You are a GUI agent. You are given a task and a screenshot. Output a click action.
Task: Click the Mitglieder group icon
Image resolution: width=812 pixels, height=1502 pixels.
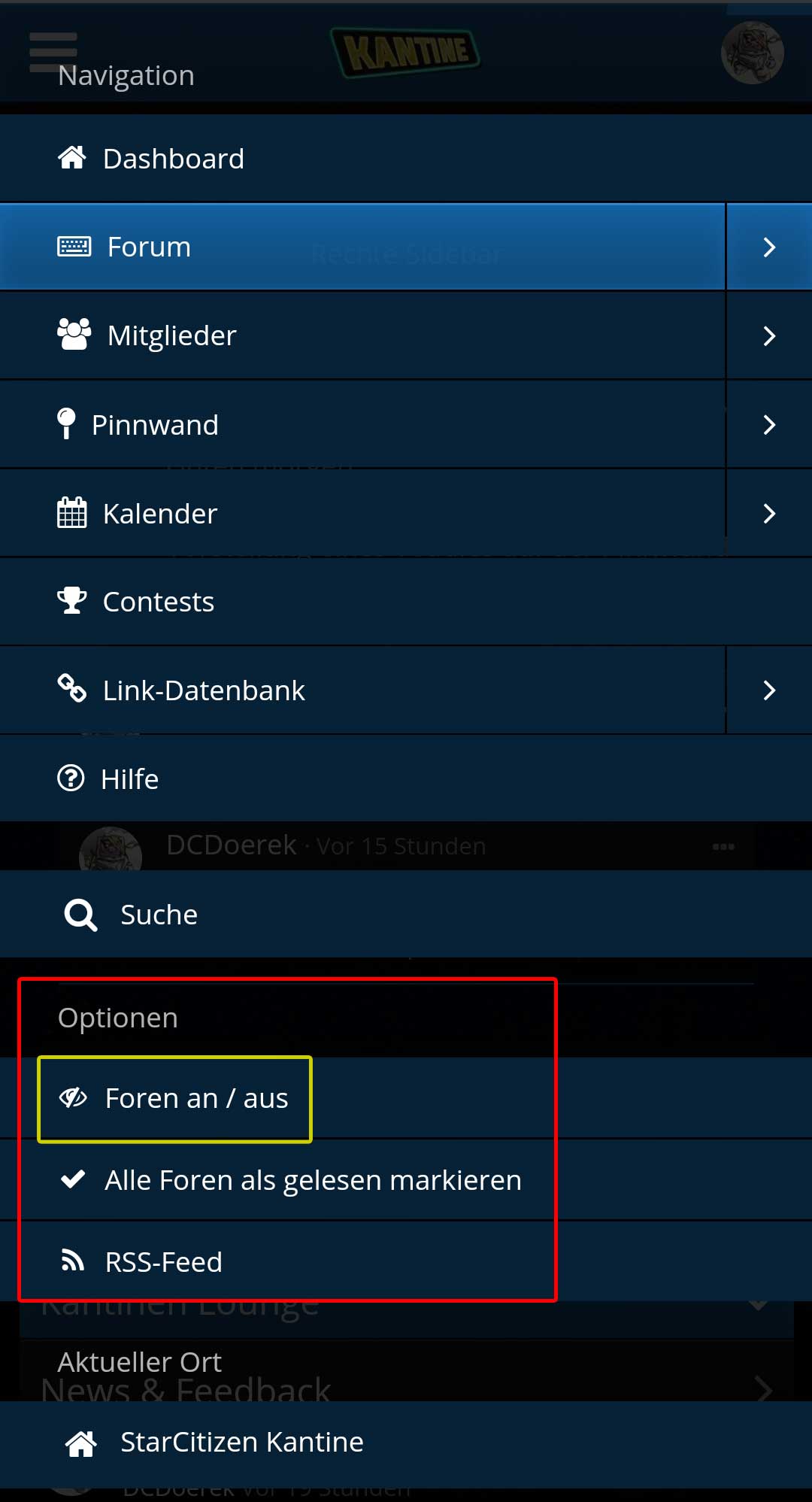coord(74,335)
